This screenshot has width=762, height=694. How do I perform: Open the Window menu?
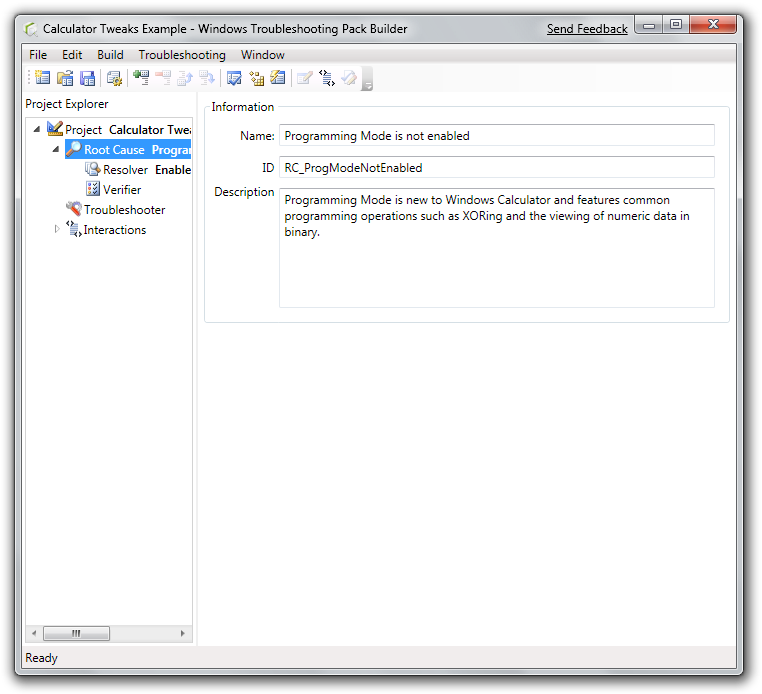click(x=263, y=55)
